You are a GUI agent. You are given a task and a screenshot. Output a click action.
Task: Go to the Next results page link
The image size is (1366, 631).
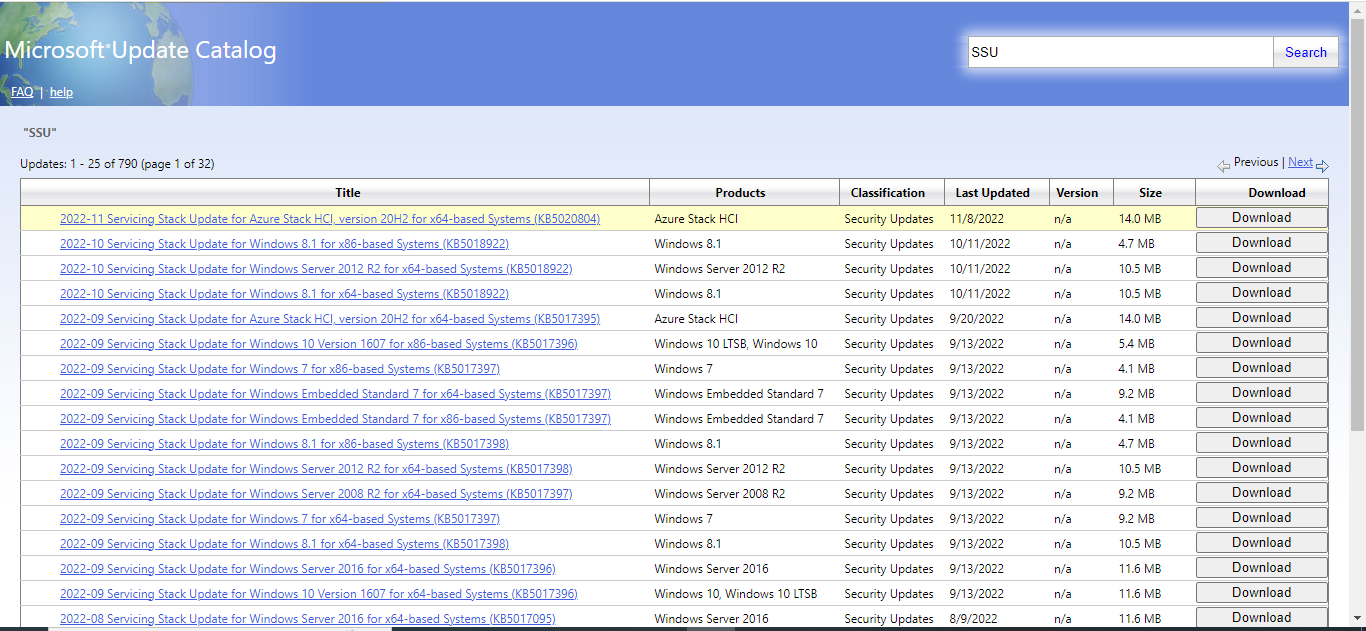(x=1300, y=162)
